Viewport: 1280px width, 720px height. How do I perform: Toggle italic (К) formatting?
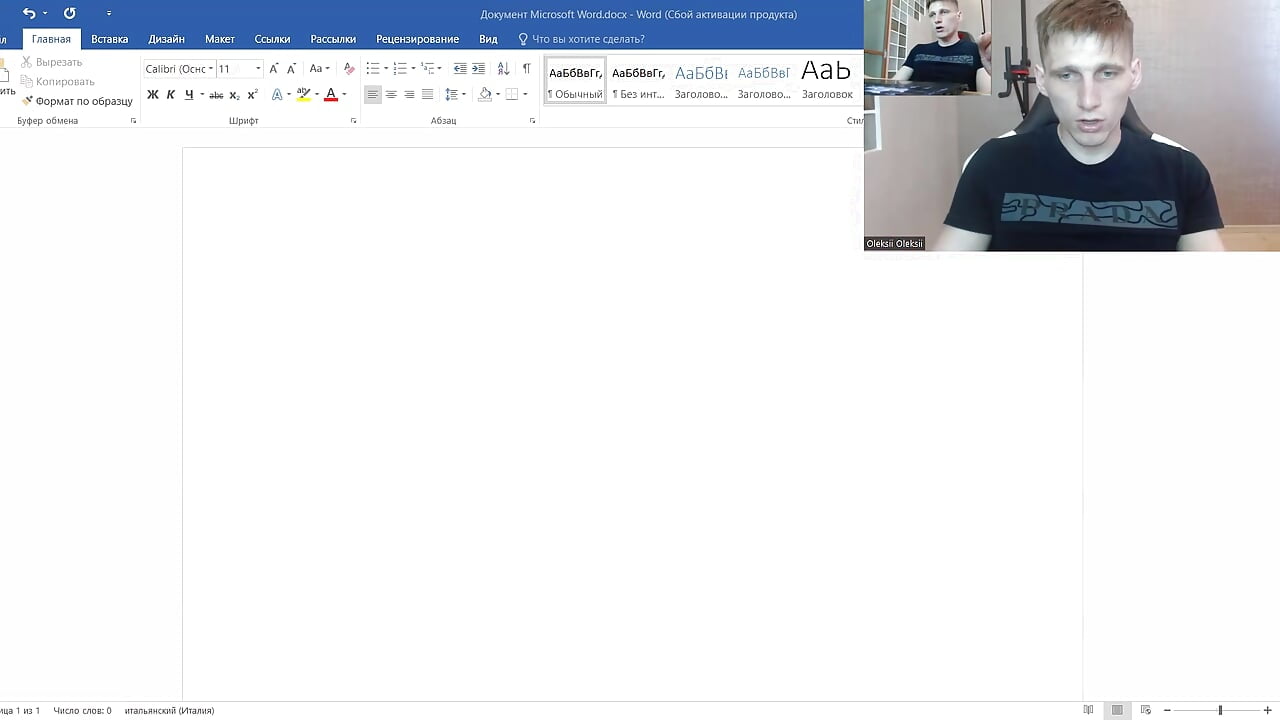click(171, 95)
